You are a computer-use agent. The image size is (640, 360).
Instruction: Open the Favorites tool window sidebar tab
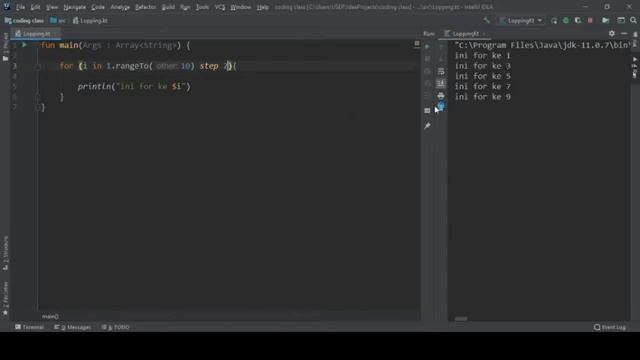[x=5, y=298]
